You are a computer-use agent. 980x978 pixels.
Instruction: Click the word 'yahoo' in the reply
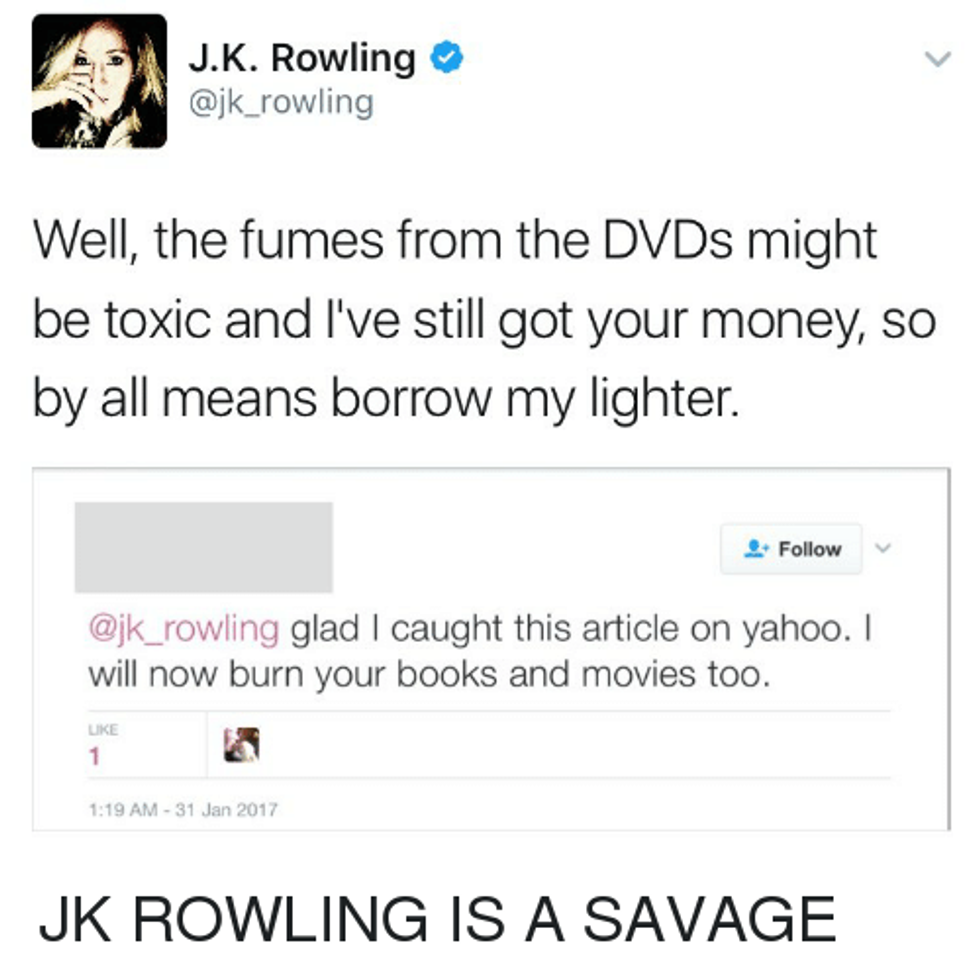[792, 629]
